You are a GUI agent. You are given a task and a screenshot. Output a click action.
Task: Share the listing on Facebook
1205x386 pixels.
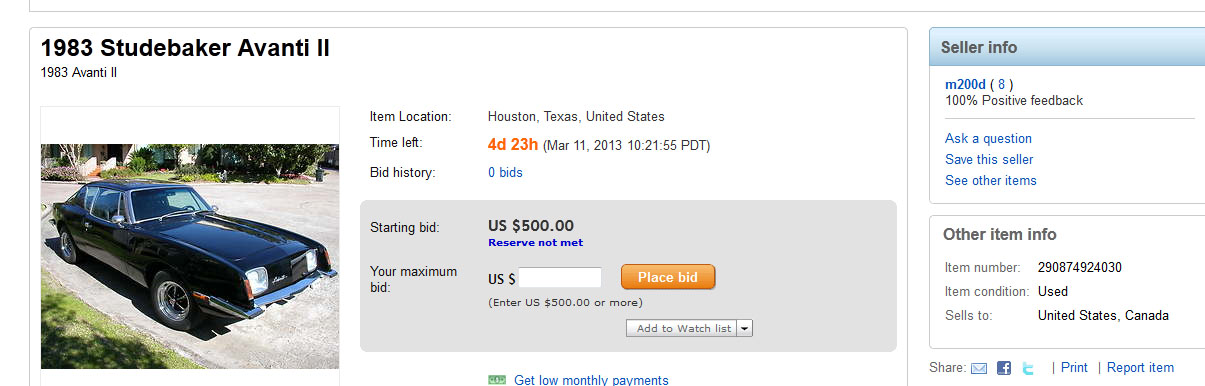[1004, 368]
